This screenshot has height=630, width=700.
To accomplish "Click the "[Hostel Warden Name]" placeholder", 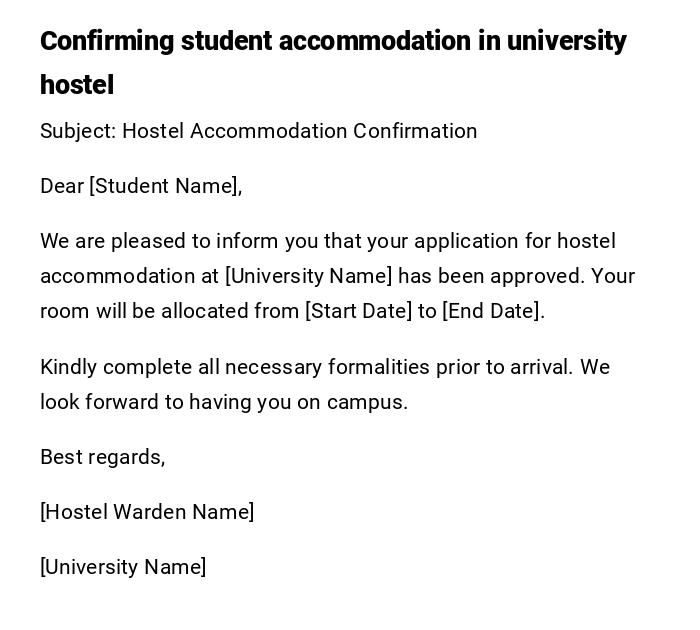I will [147, 512].
